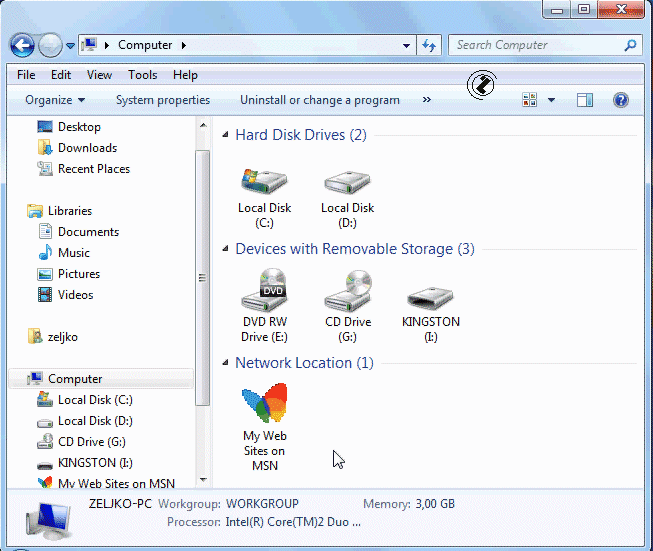Show more toolbar commands chevron
The width and height of the screenshot is (653, 551).
pos(427,100)
